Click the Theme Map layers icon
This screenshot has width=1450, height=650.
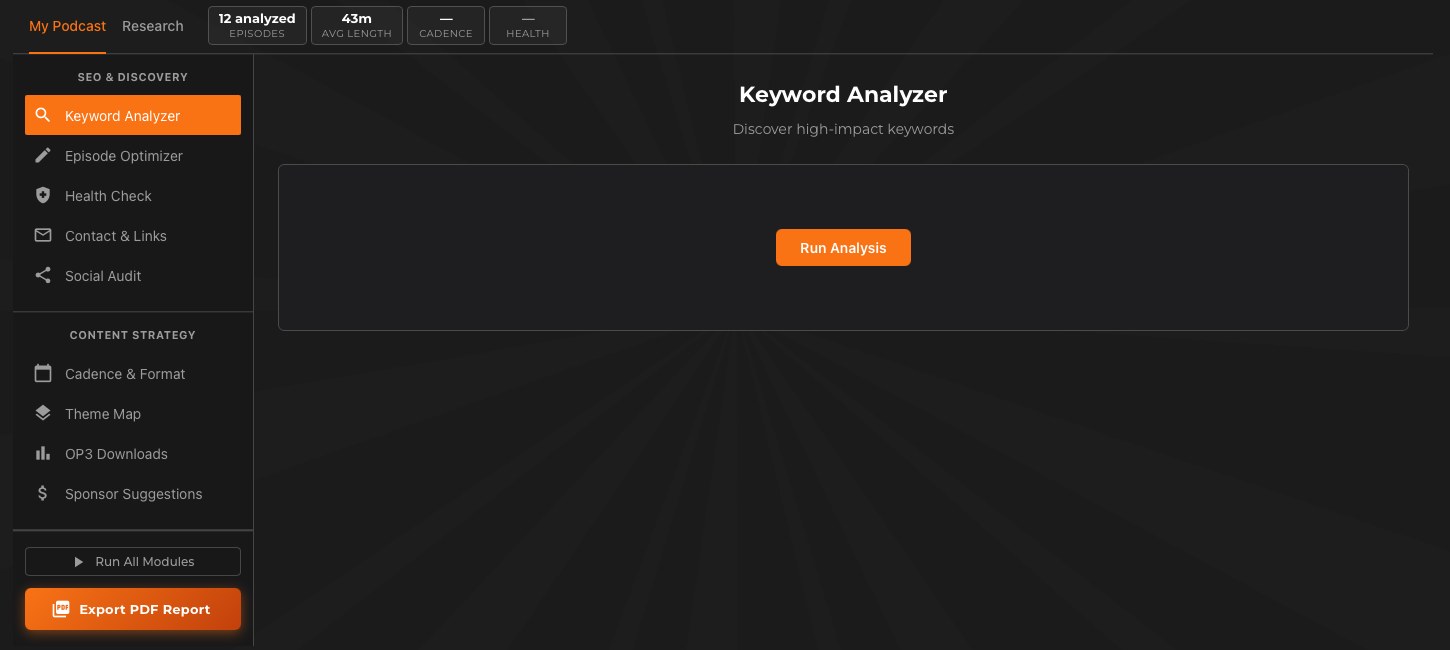coord(43,413)
